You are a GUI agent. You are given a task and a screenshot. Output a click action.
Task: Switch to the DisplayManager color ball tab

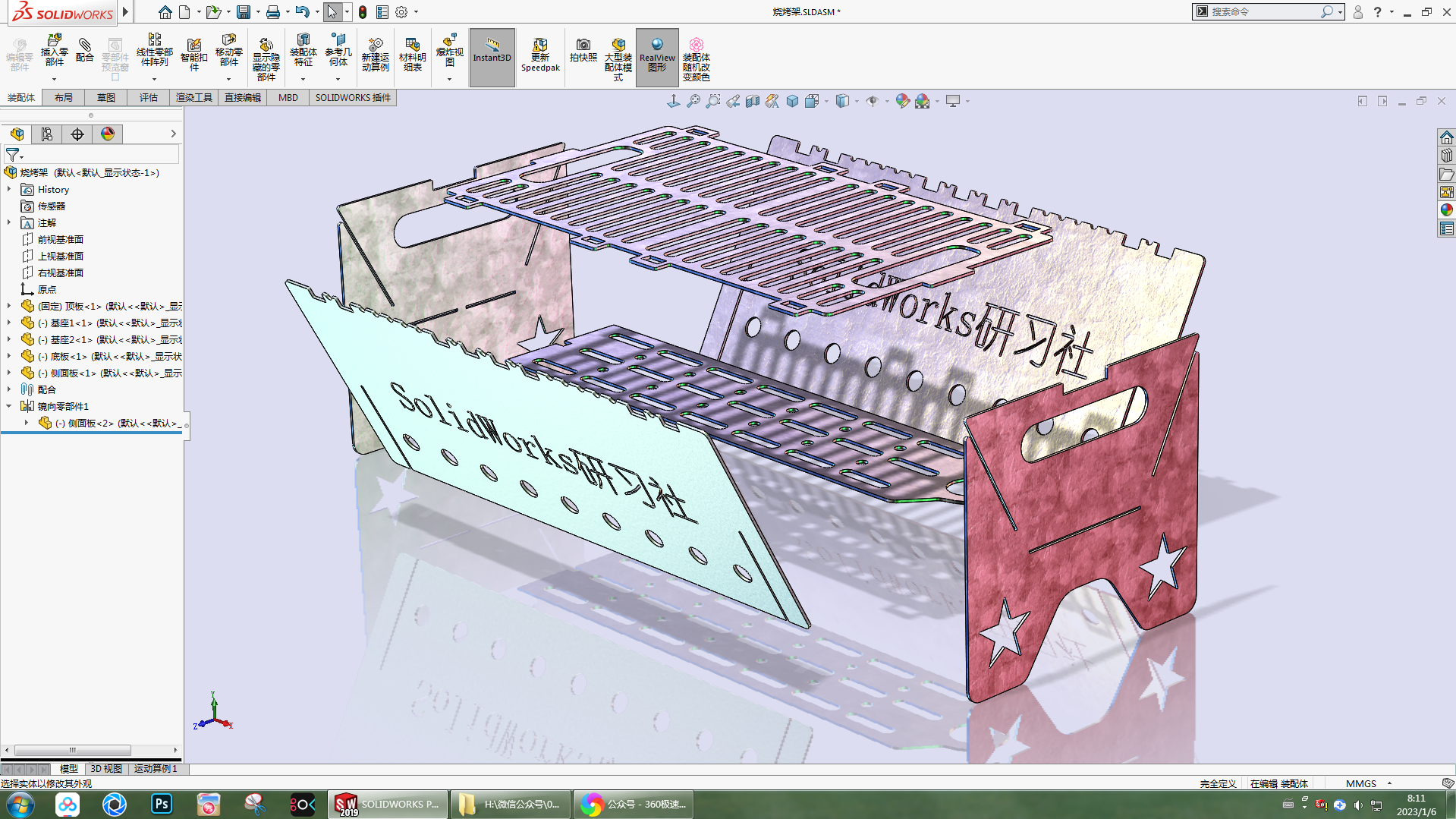(x=108, y=134)
